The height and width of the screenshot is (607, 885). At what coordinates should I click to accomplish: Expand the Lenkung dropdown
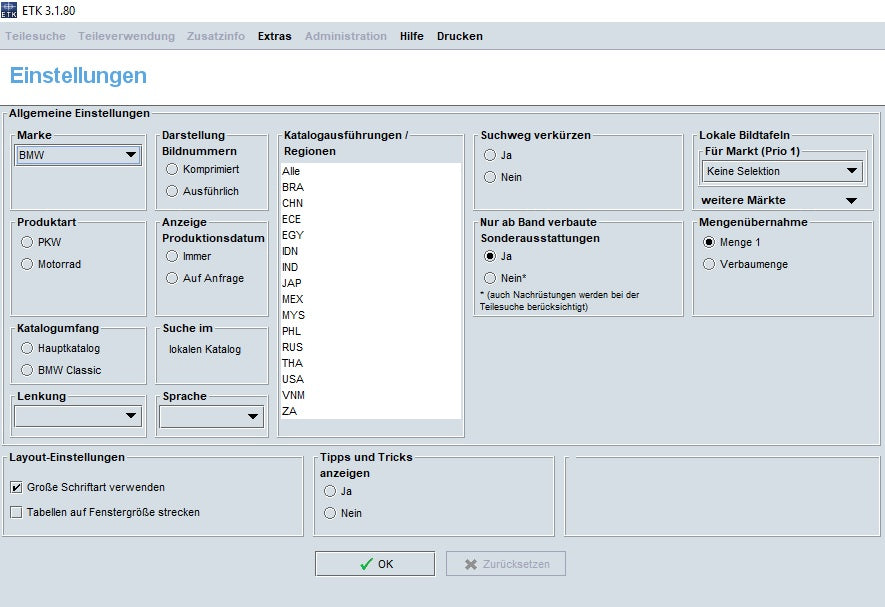point(78,416)
